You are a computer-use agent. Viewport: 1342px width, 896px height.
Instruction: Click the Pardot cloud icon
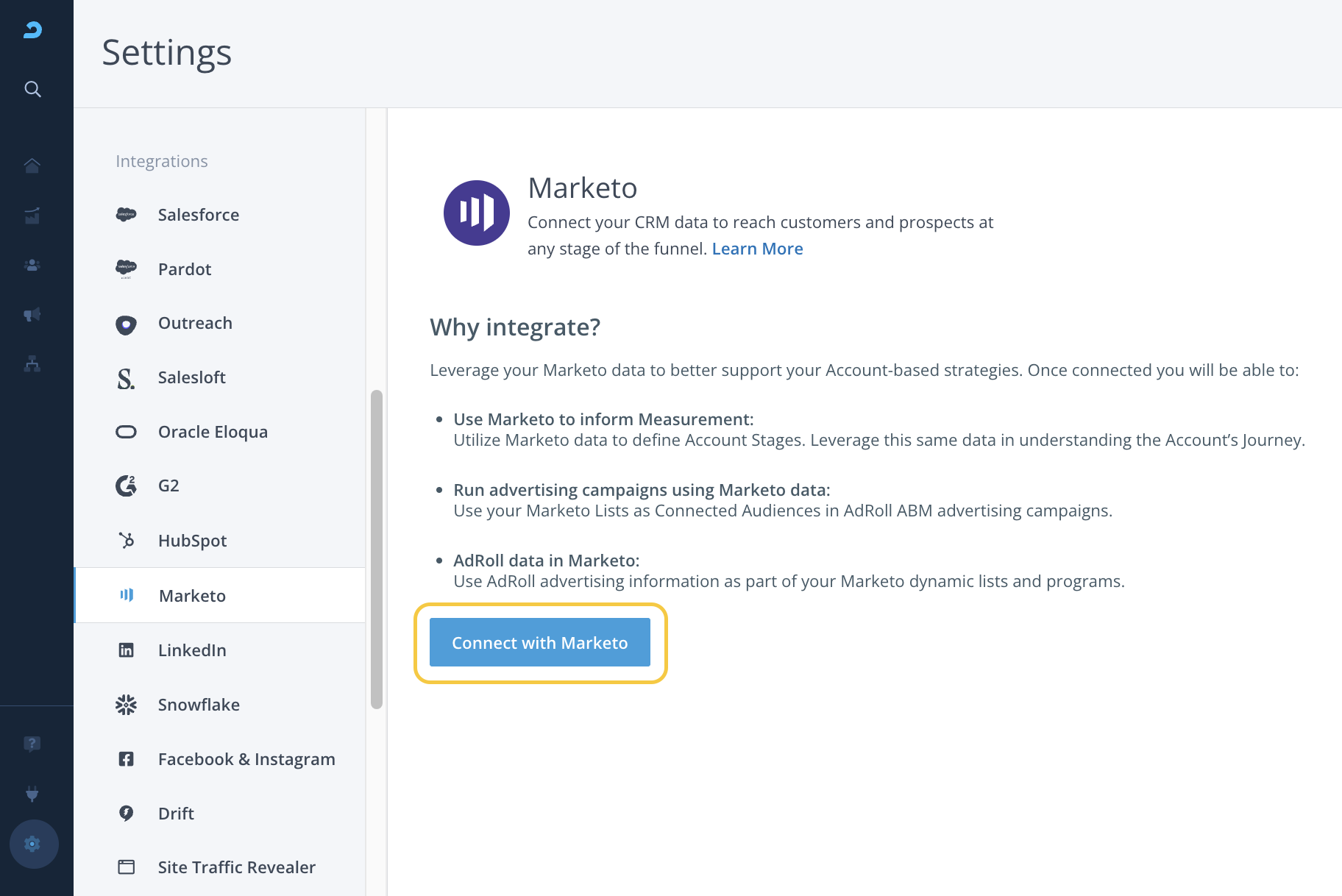click(126, 269)
